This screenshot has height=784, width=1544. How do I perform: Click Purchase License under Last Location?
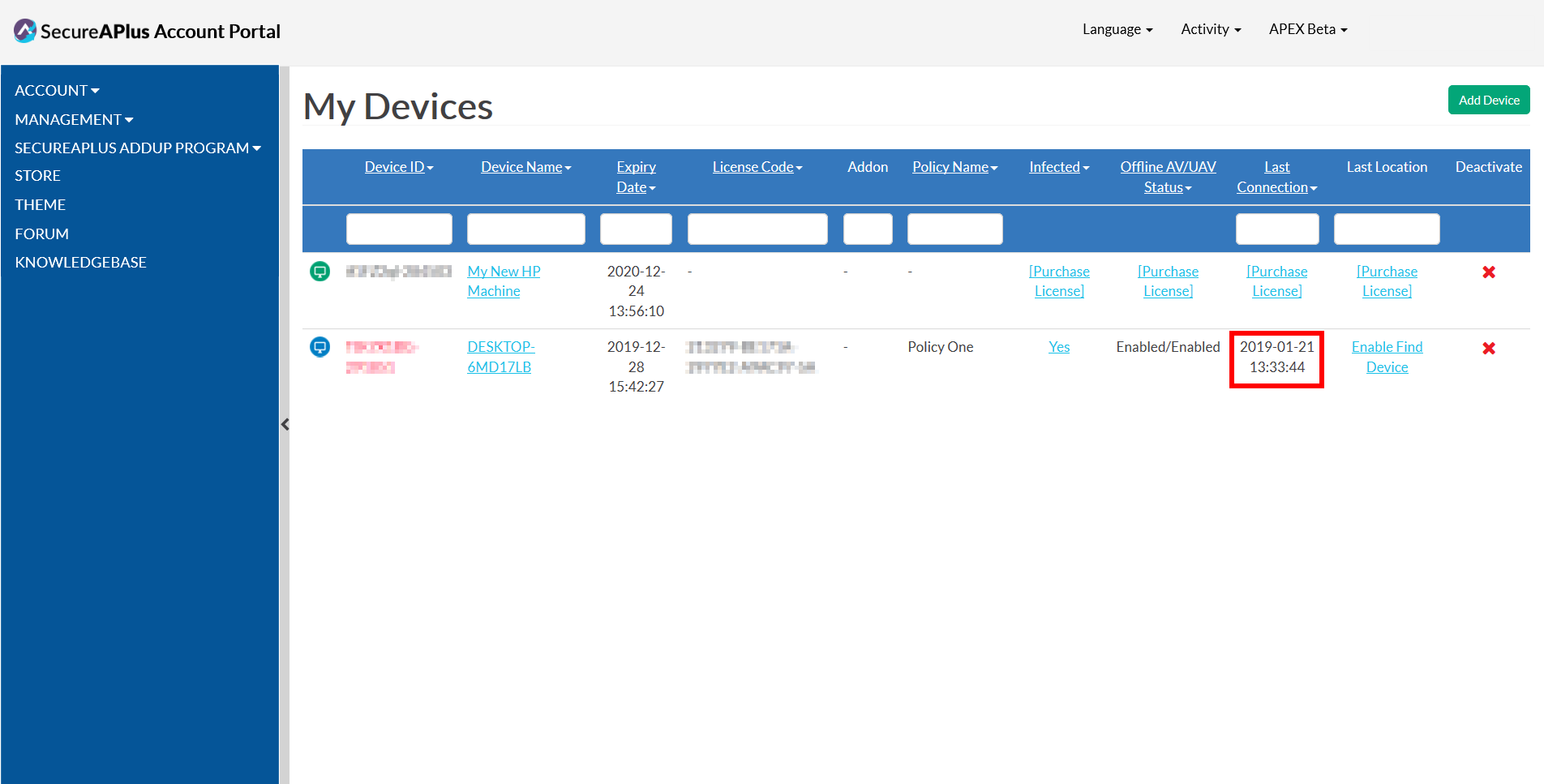pos(1387,281)
